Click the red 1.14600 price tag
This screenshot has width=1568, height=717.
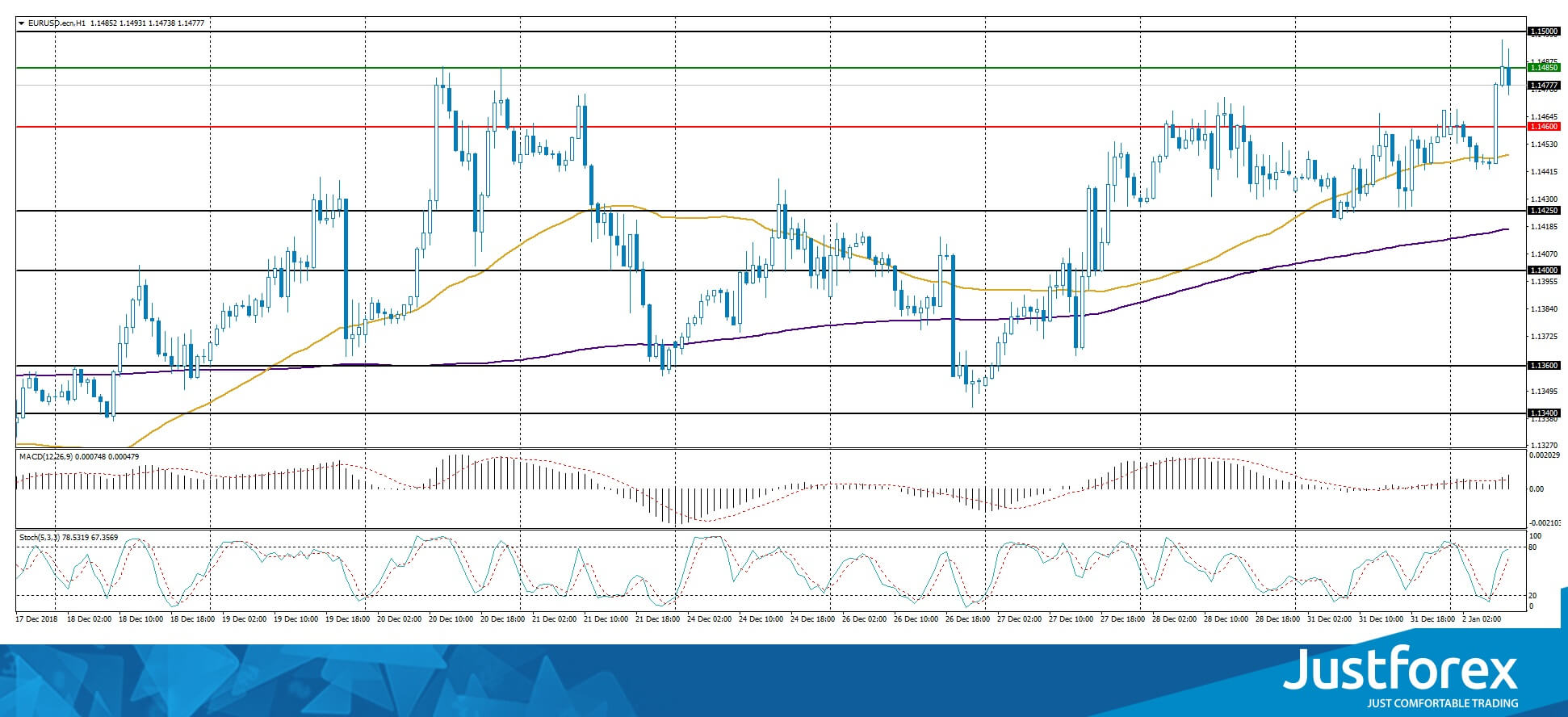tap(1545, 127)
